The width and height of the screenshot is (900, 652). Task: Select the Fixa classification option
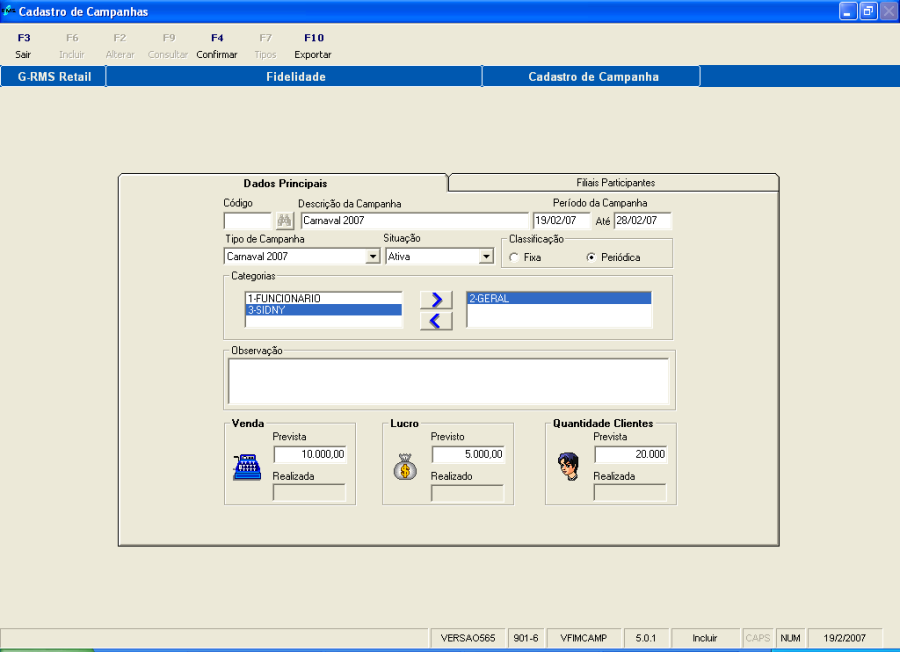514,258
